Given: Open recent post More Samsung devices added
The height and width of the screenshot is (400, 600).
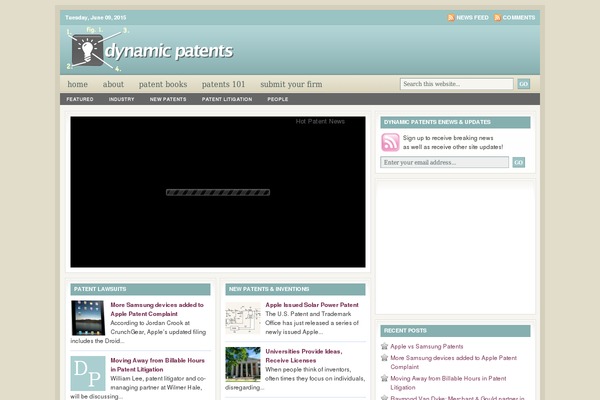Looking at the screenshot, I should (453, 362).
